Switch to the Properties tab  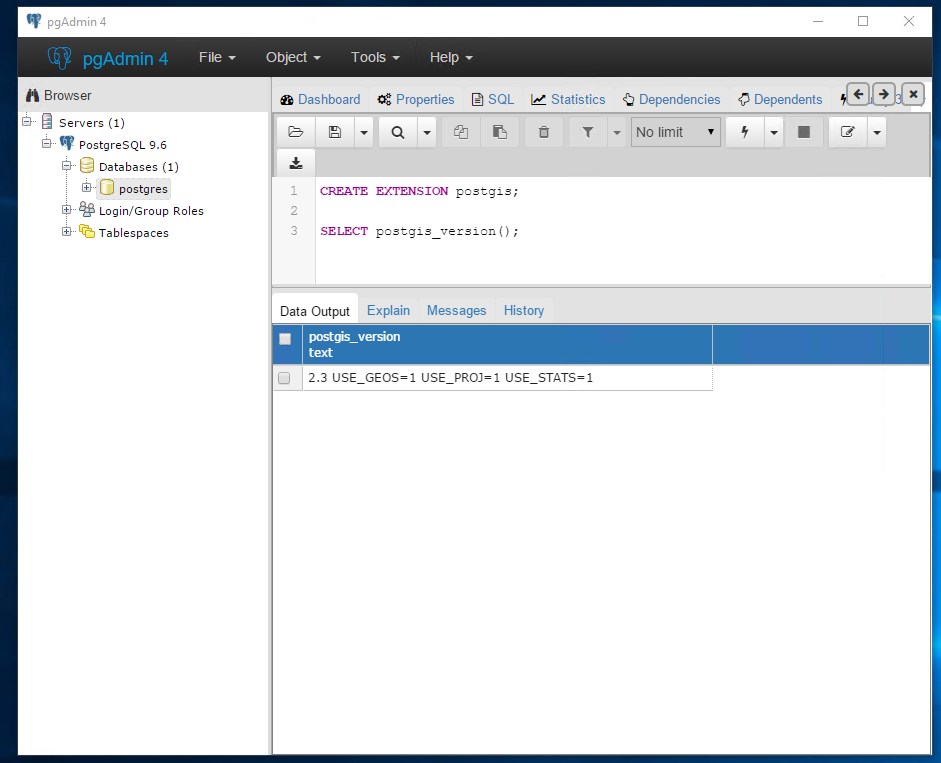(416, 100)
